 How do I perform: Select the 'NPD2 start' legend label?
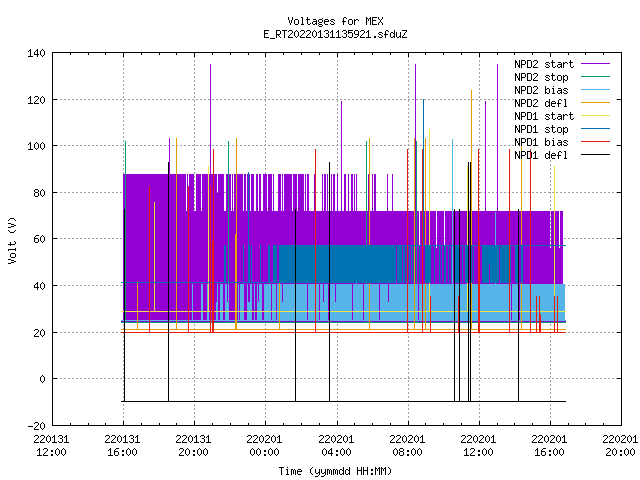tap(544, 64)
